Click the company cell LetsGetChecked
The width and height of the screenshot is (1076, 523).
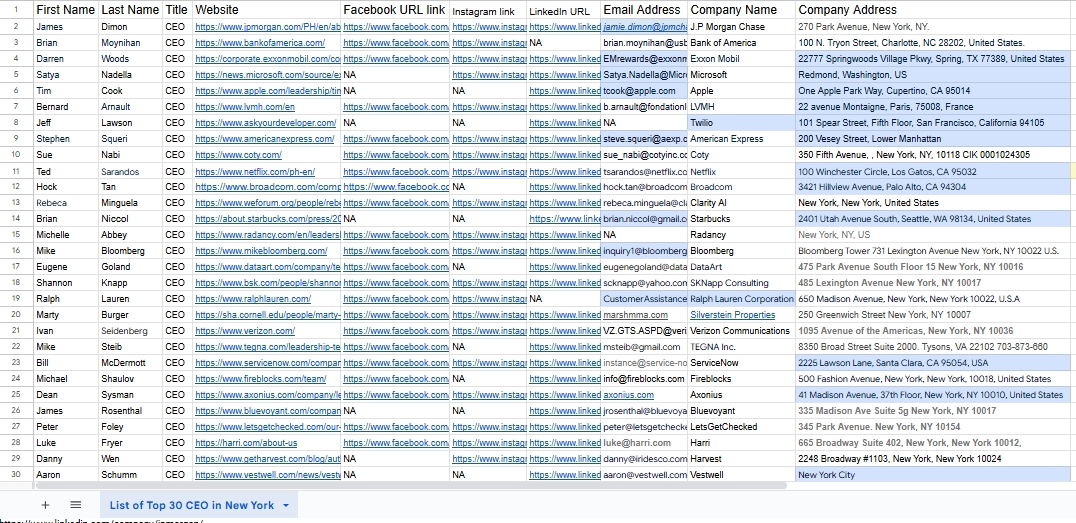[742, 427]
